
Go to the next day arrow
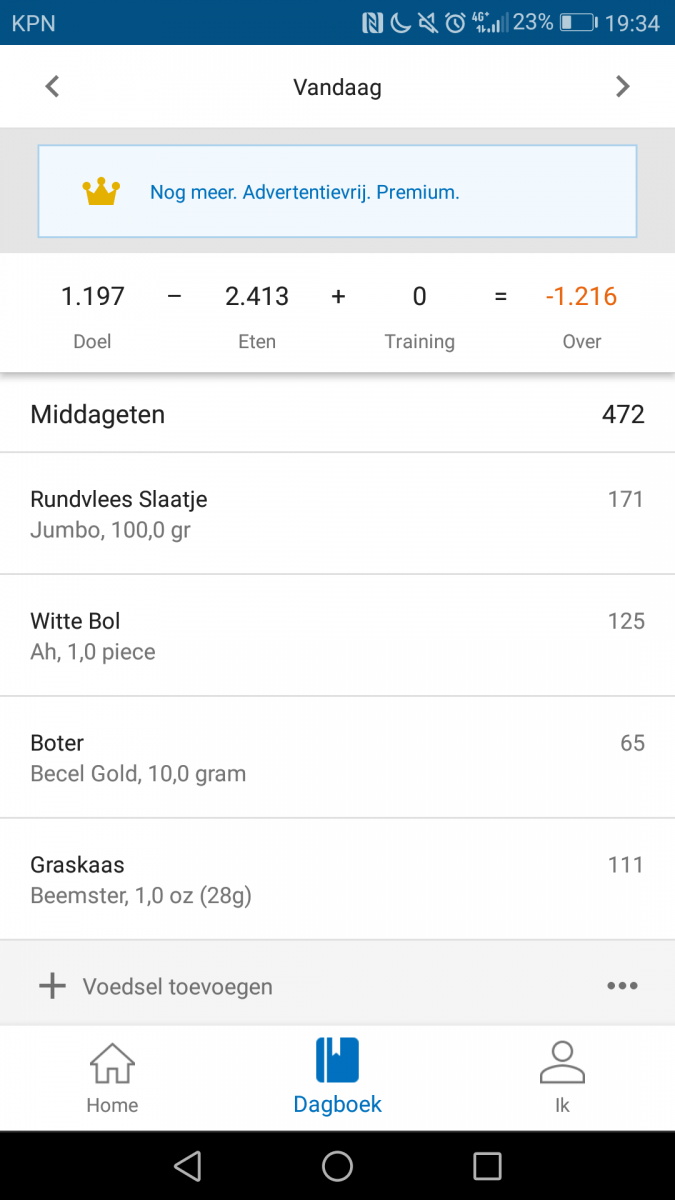coord(622,87)
